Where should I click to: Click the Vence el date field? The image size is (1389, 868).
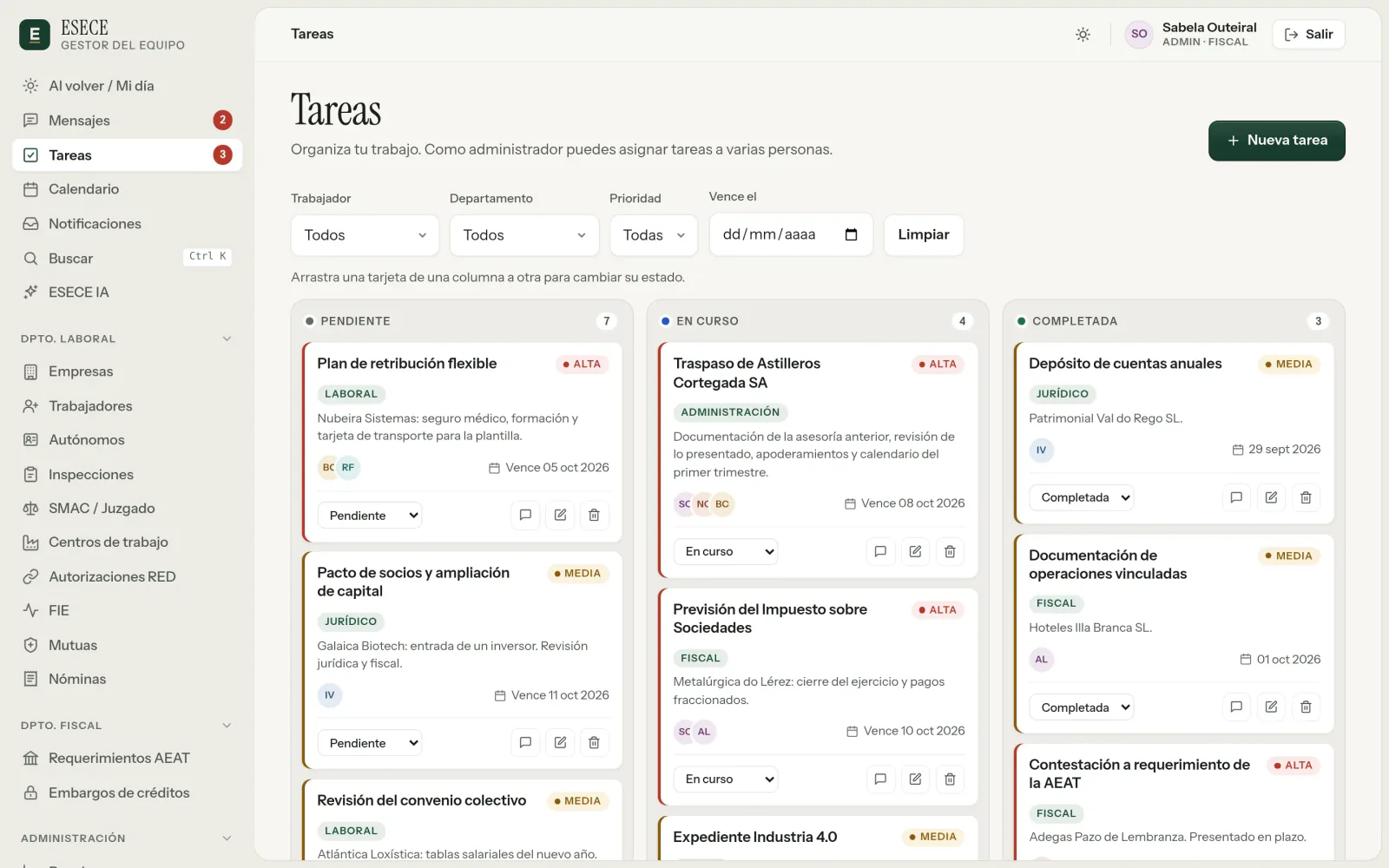[x=790, y=234]
